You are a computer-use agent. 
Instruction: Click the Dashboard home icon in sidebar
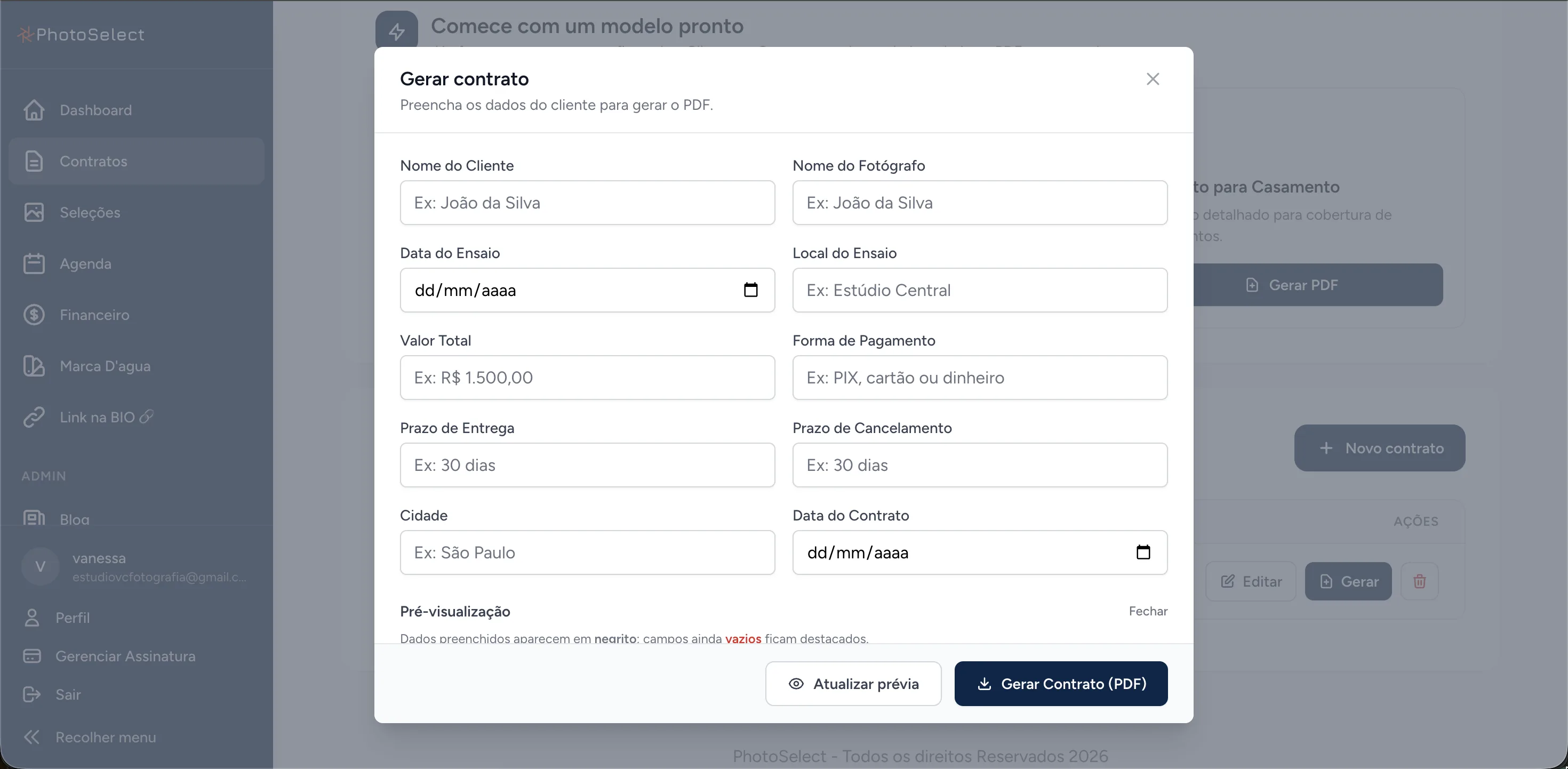pos(34,110)
